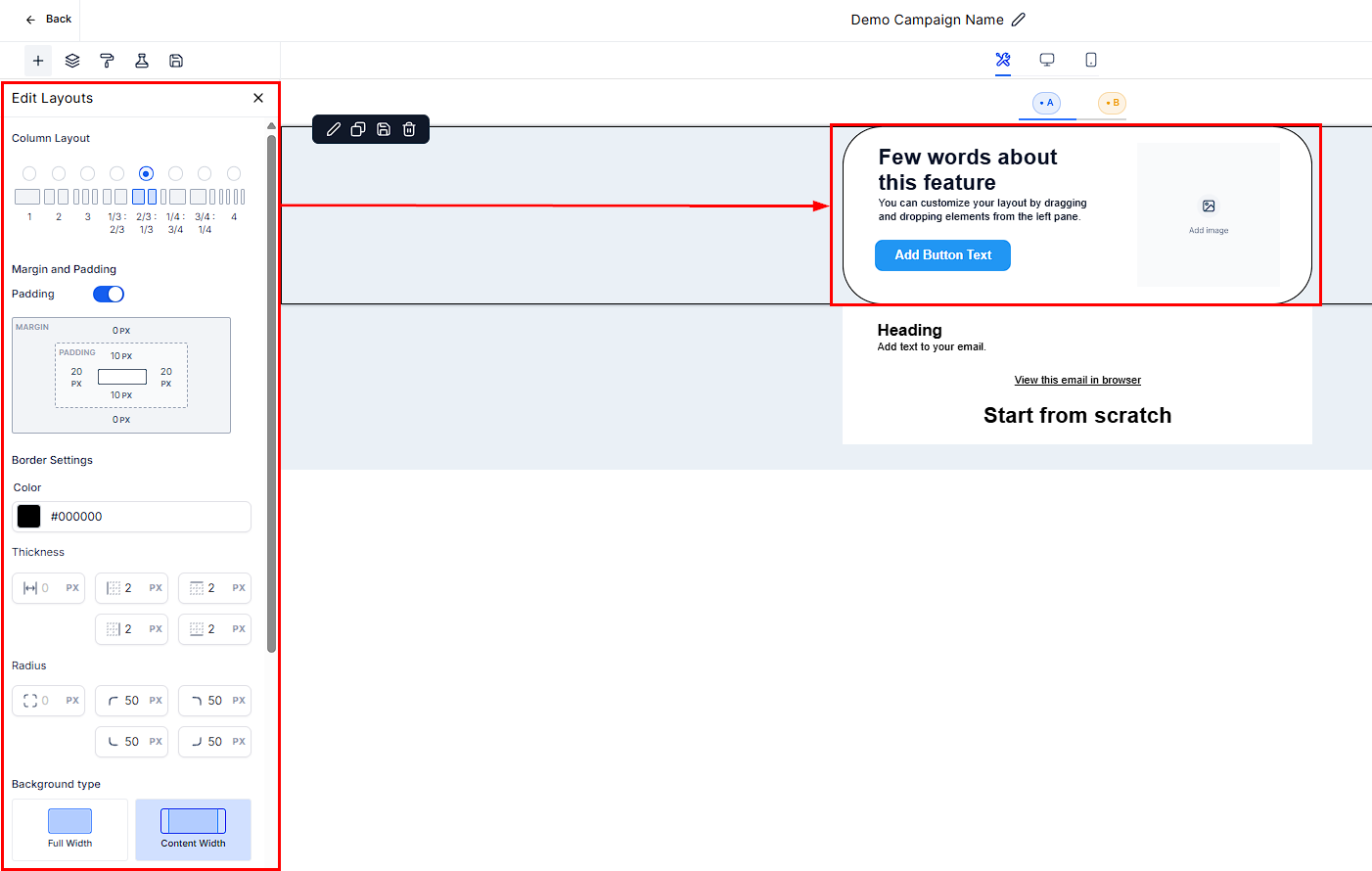Switch to variant A tab
Image resolution: width=1372 pixels, height=871 pixels.
[x=1047, y=103]
